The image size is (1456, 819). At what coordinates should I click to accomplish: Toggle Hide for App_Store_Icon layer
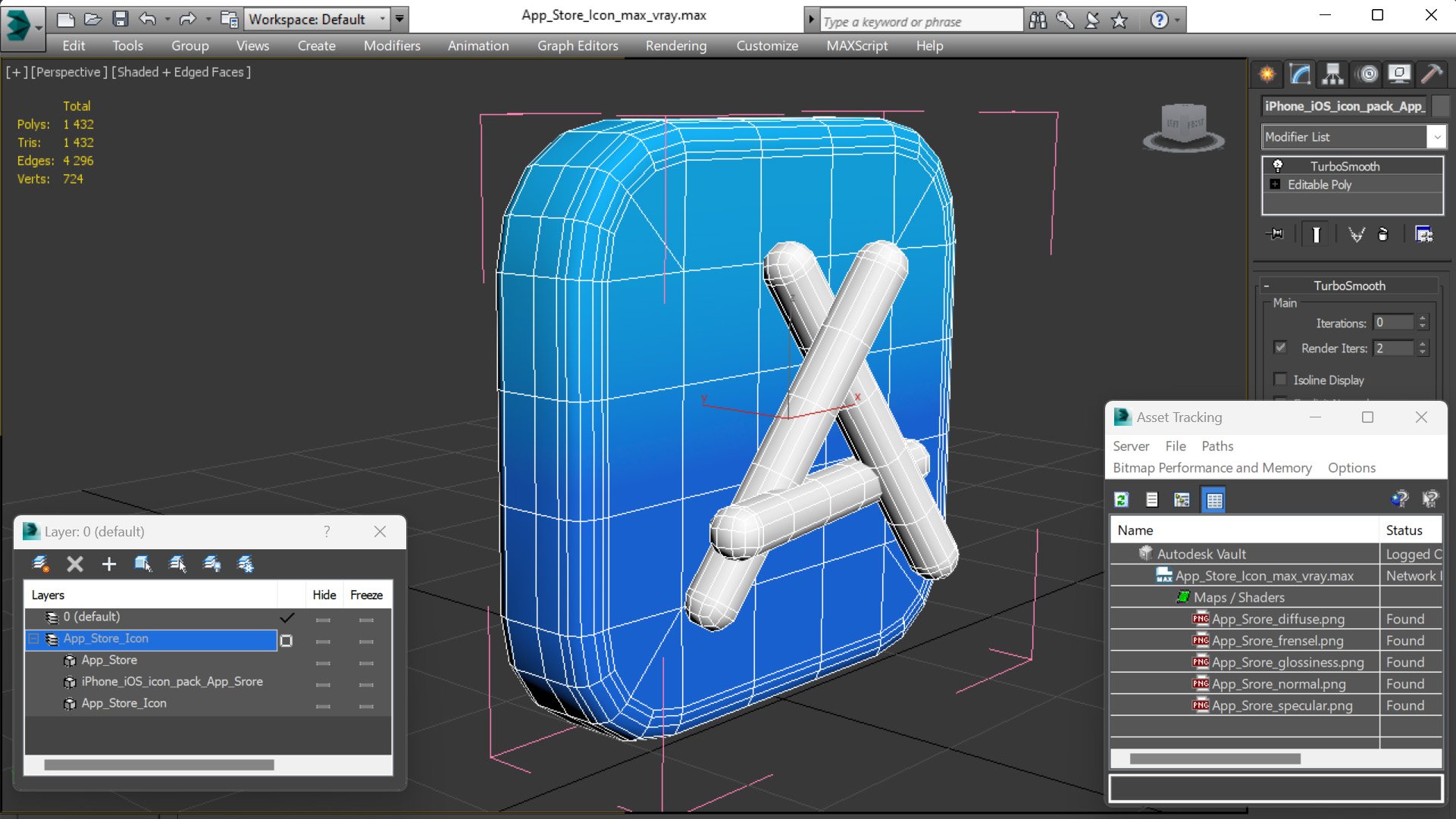(324, 641)
